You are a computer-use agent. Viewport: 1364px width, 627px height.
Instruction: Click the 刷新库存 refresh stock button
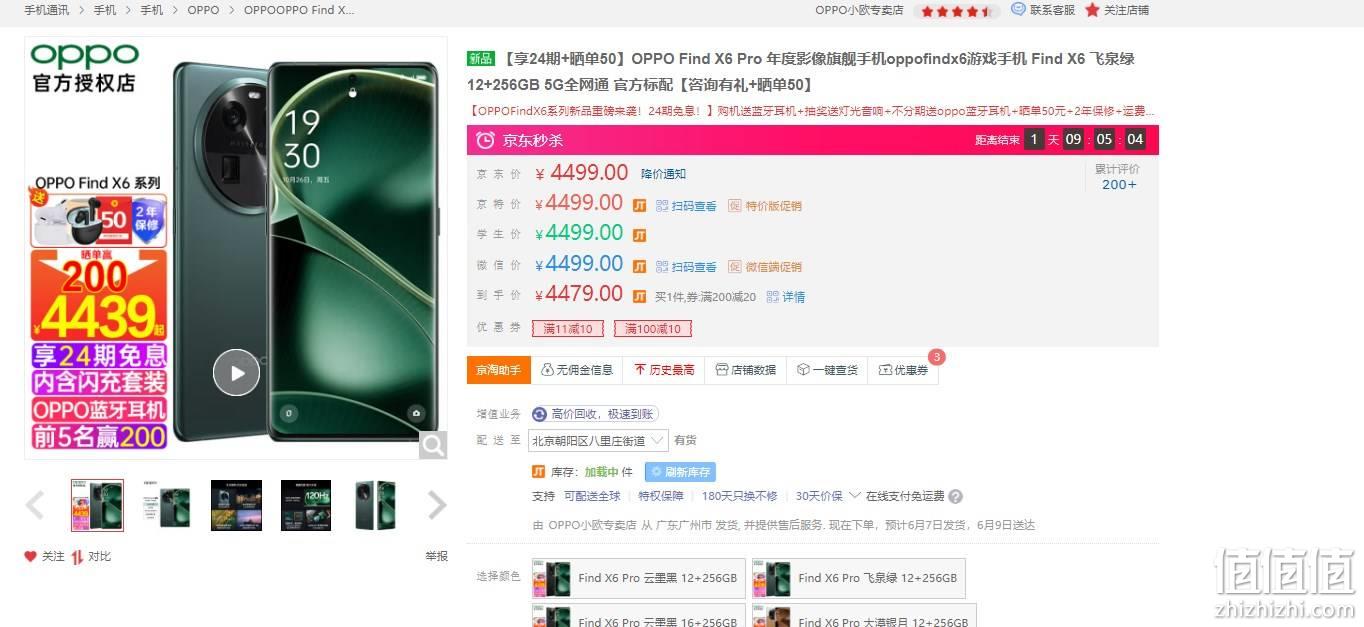coord(680,472)
